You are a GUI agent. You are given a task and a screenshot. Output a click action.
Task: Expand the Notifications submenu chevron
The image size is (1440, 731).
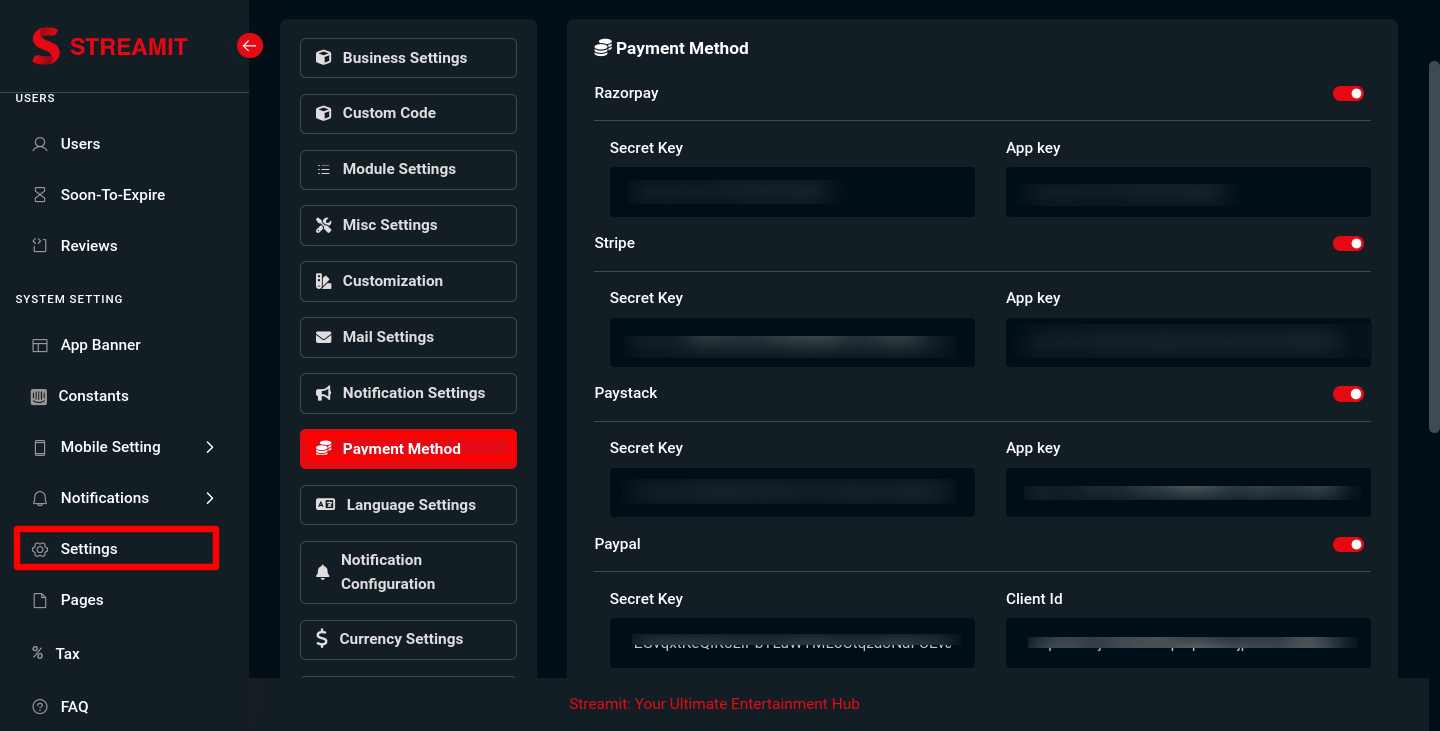click(210, 498)
